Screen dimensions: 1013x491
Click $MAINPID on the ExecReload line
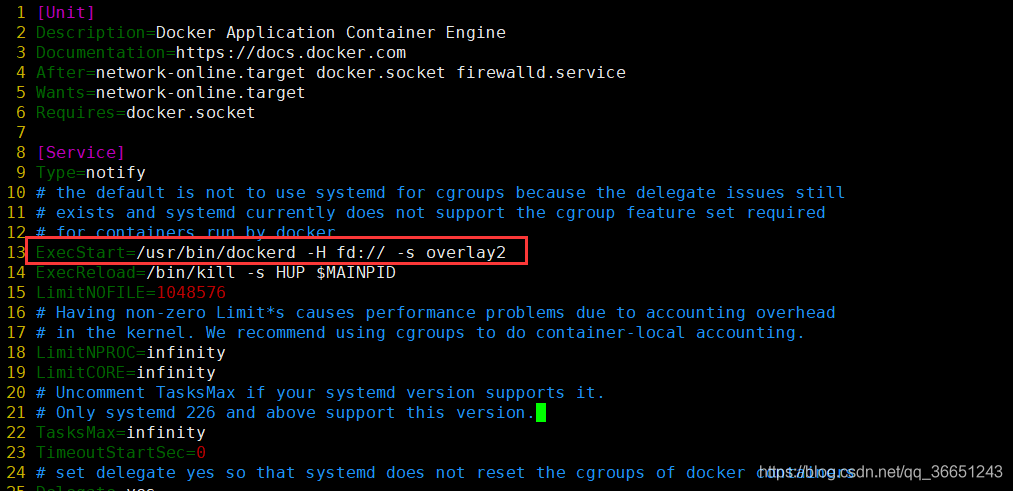[x=355, y=273]
